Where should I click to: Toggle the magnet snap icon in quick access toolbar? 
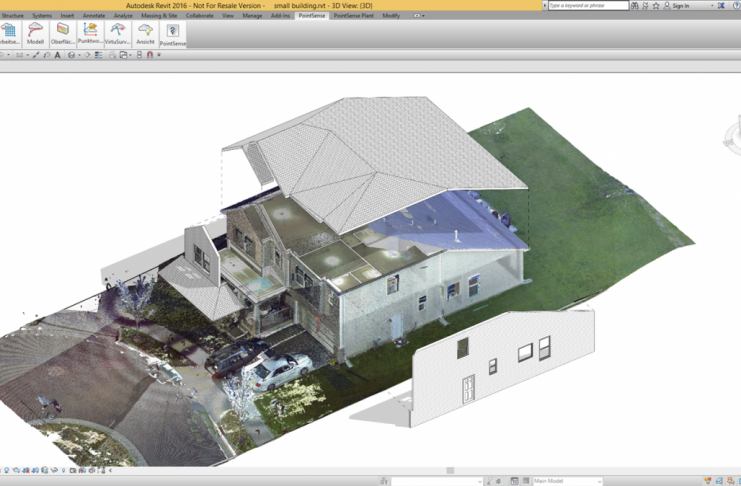(x=150, y=55)
